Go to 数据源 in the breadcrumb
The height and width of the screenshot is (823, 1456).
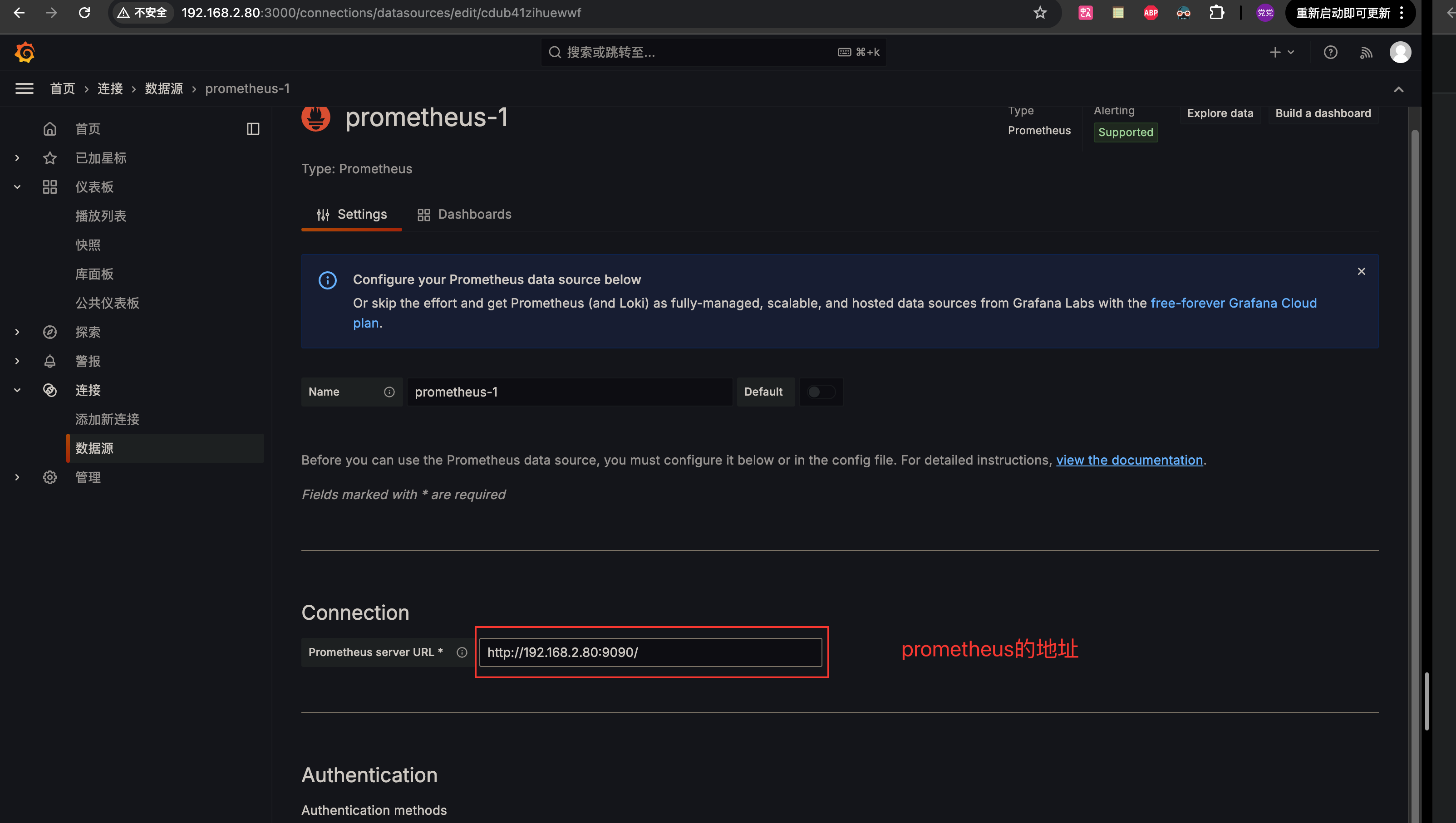164,88
